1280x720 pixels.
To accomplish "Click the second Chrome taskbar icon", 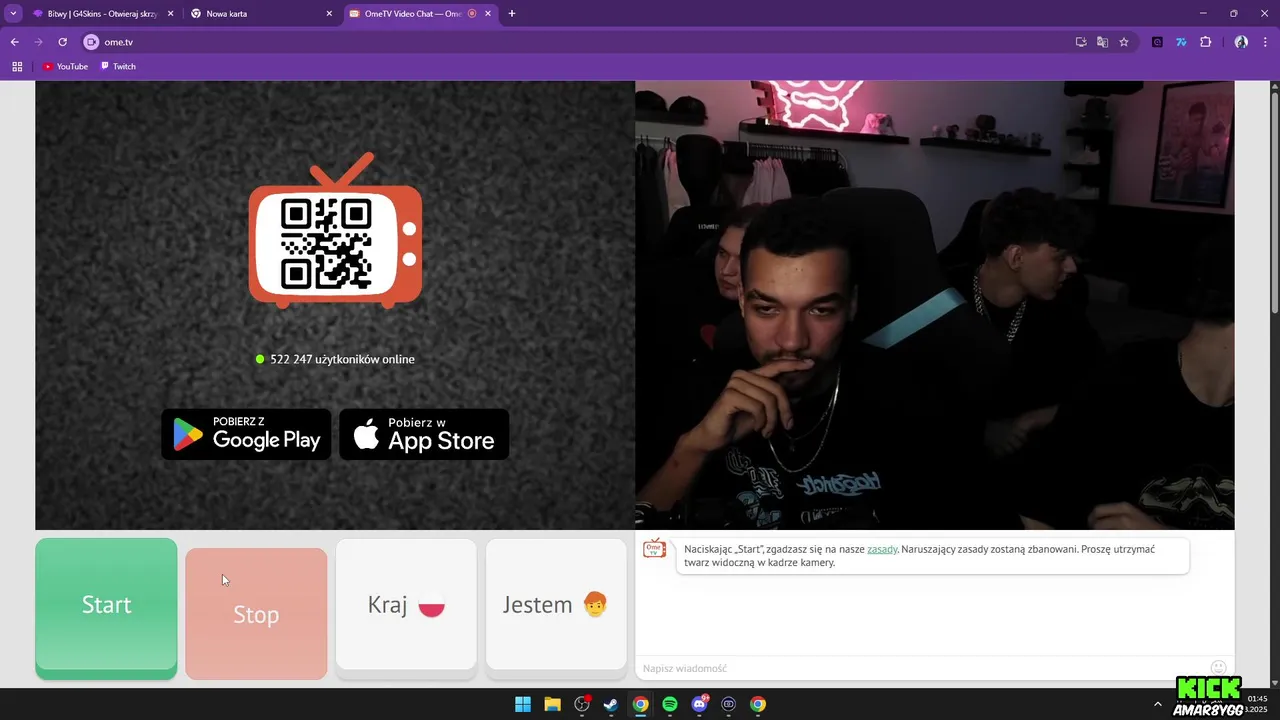I will pos(758,704).
